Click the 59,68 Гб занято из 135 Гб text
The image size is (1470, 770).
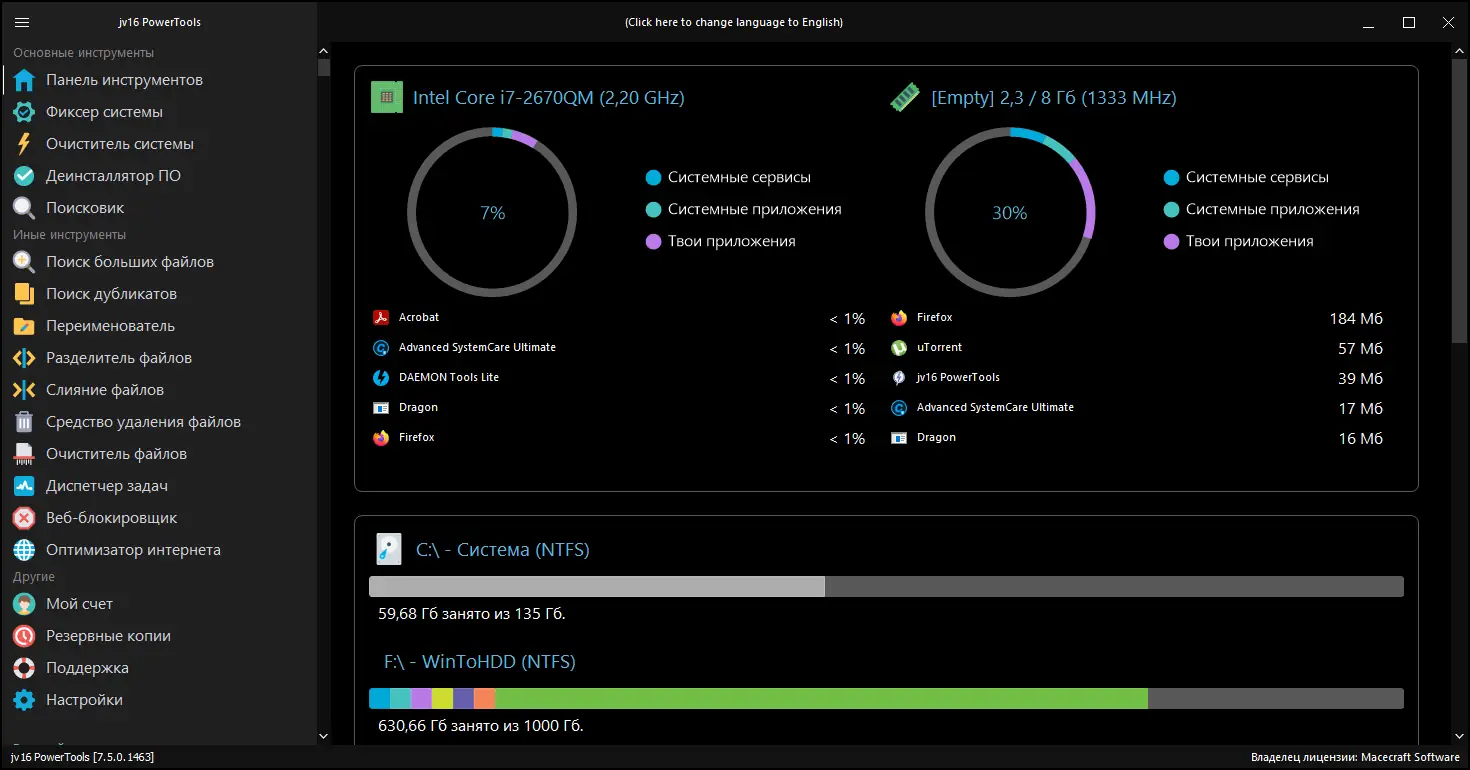pos(472,614)
